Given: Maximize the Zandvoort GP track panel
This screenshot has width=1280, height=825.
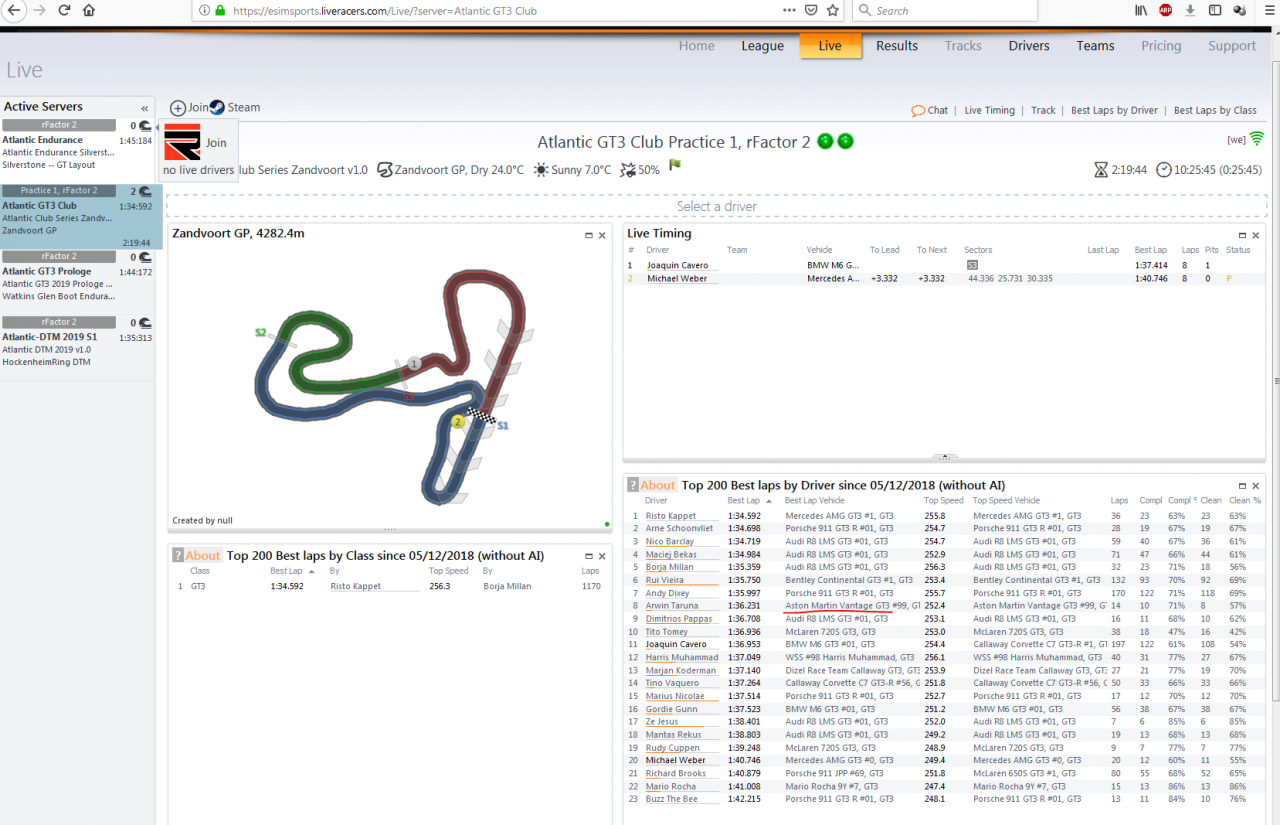Looking at the screenshot, I should point(589,235).
